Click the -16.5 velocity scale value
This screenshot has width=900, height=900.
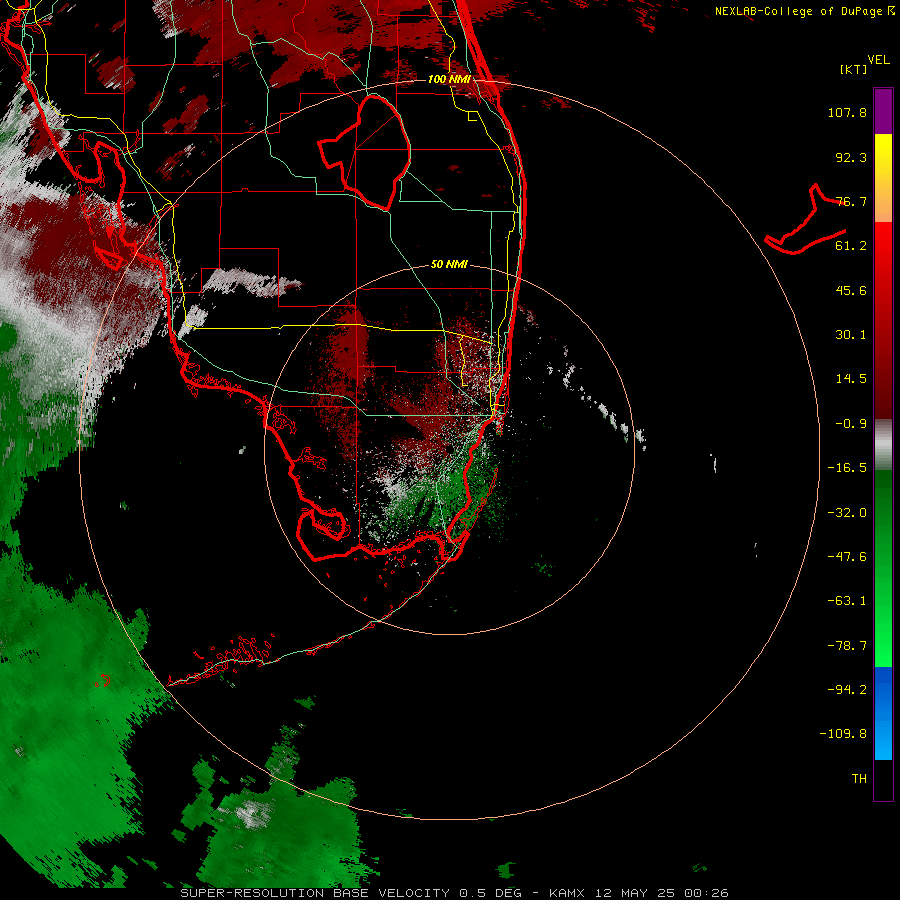click(847, 468)
